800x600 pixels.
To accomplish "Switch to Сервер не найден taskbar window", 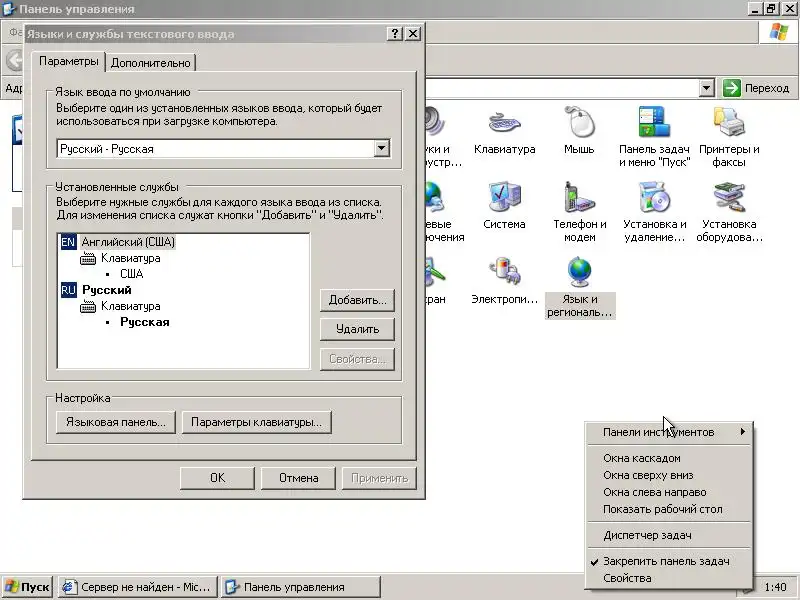I will 138,587.
